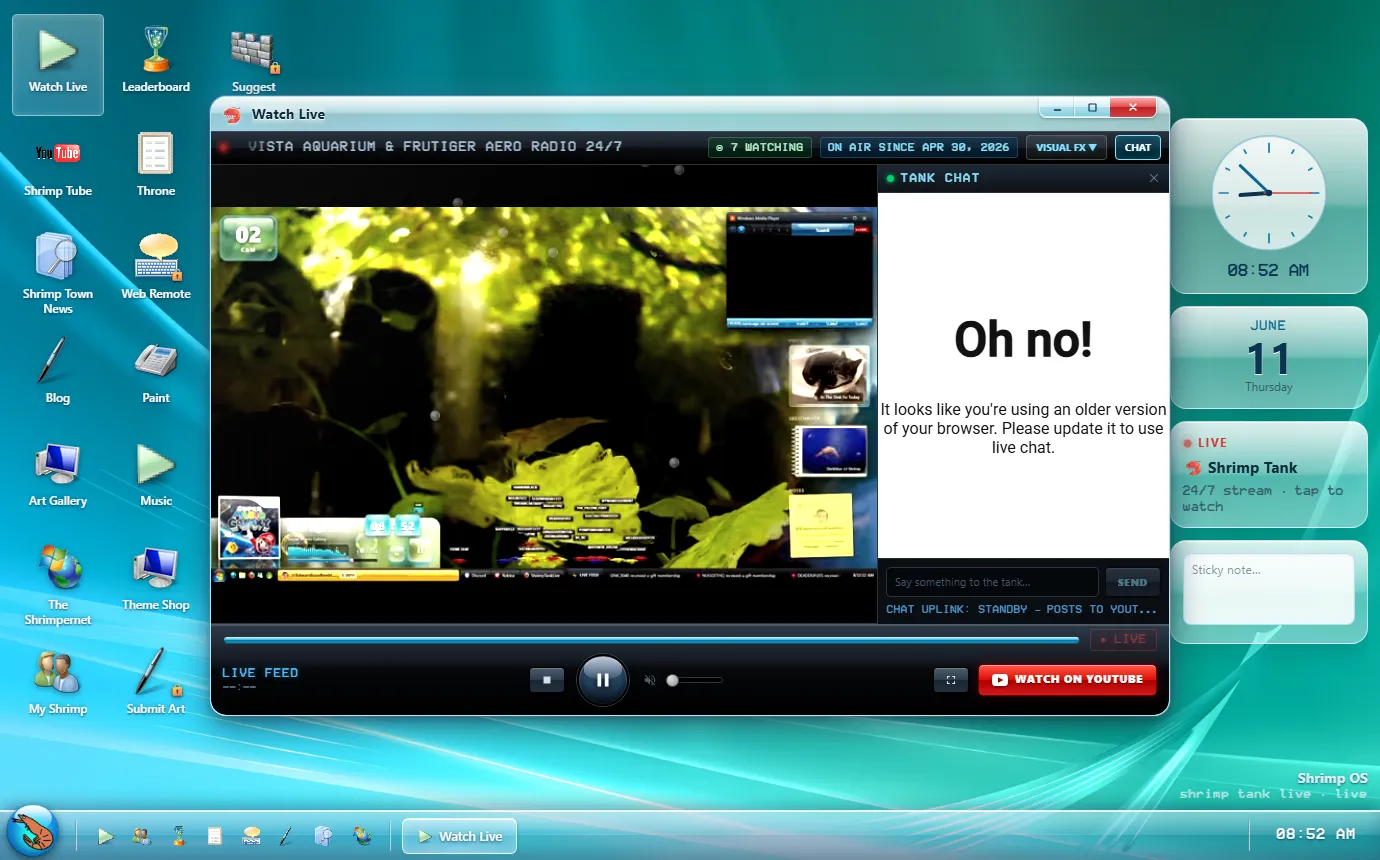This screenshot has height=860, width=1380.
Task: Open the My Shrimp desktop icon
Action: (58, 683)
